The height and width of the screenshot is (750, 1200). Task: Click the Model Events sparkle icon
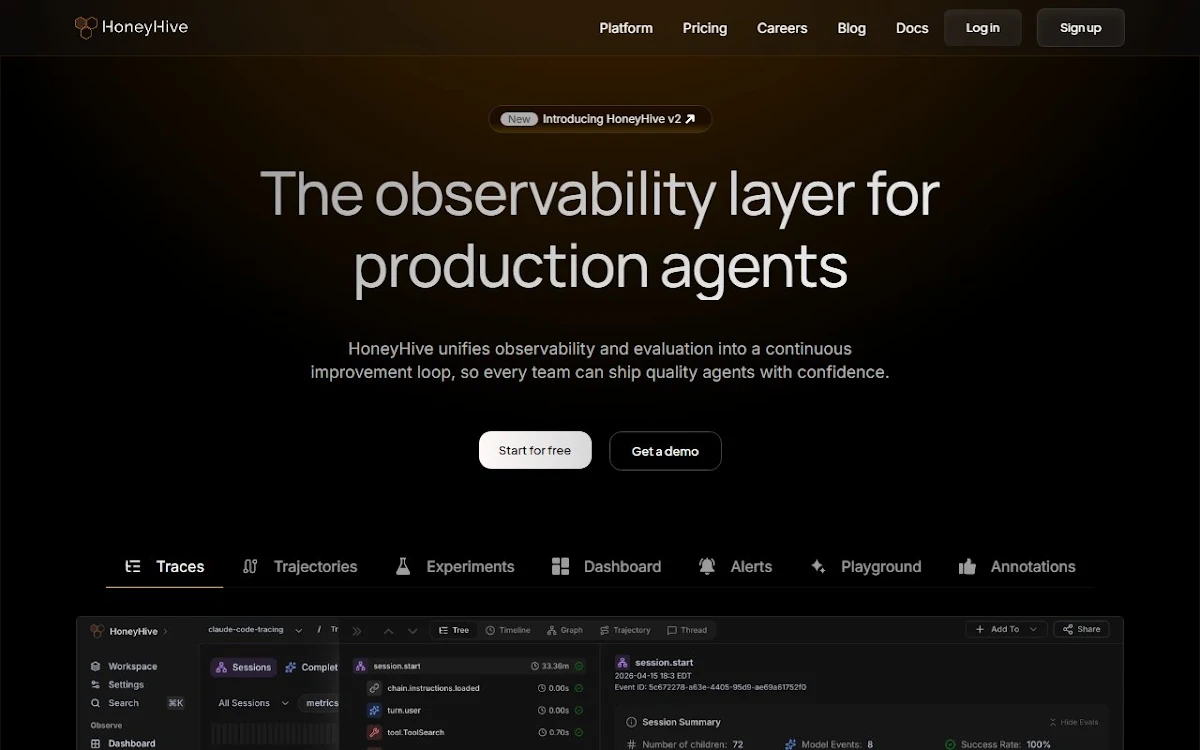790,744
